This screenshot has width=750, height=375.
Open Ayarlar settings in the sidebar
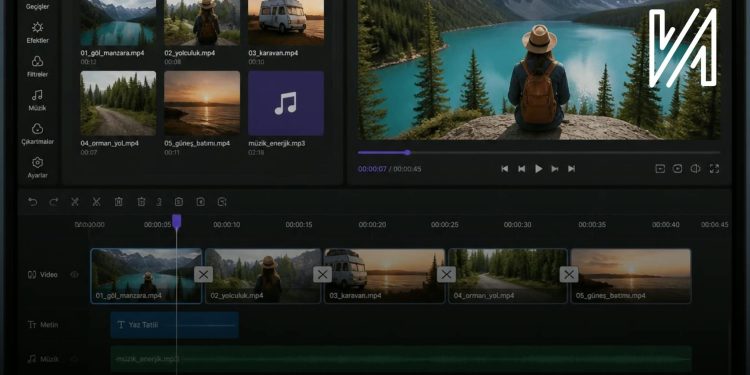(x=37, y=168)
